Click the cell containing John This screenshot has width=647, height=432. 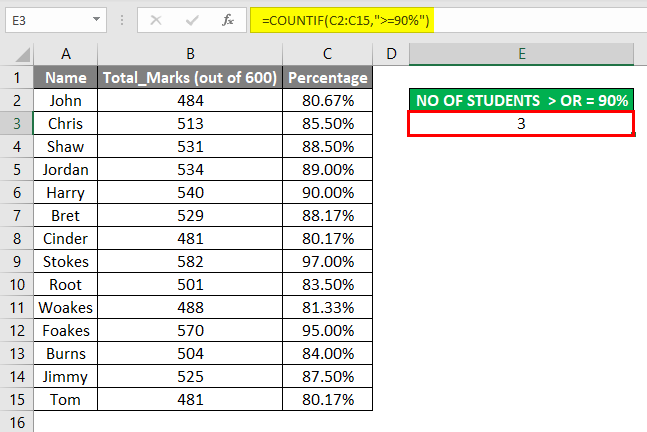pyautogui.click(x=66, y=100)
